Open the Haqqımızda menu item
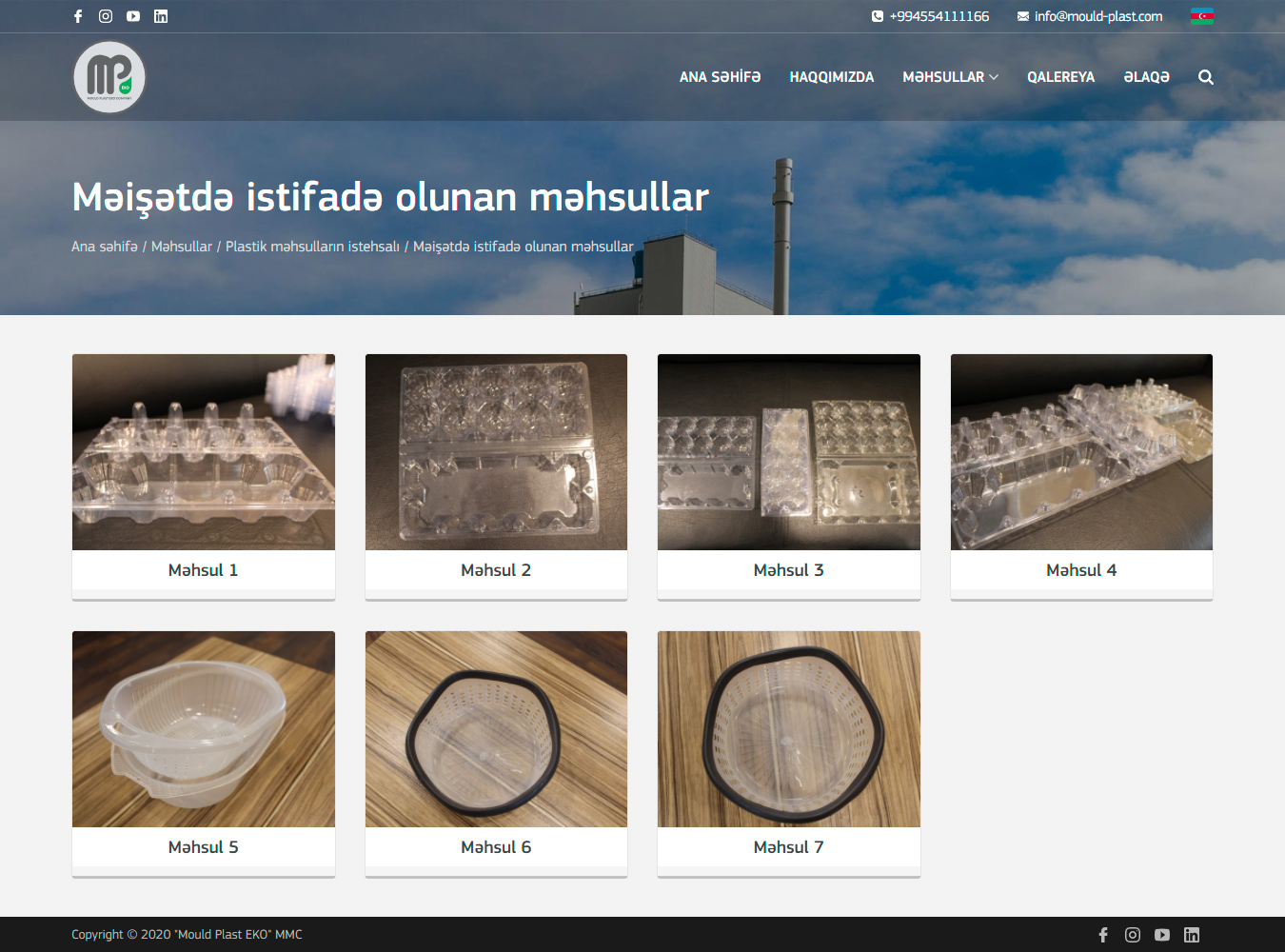The image size is (1285, 952). coord(831,77)
